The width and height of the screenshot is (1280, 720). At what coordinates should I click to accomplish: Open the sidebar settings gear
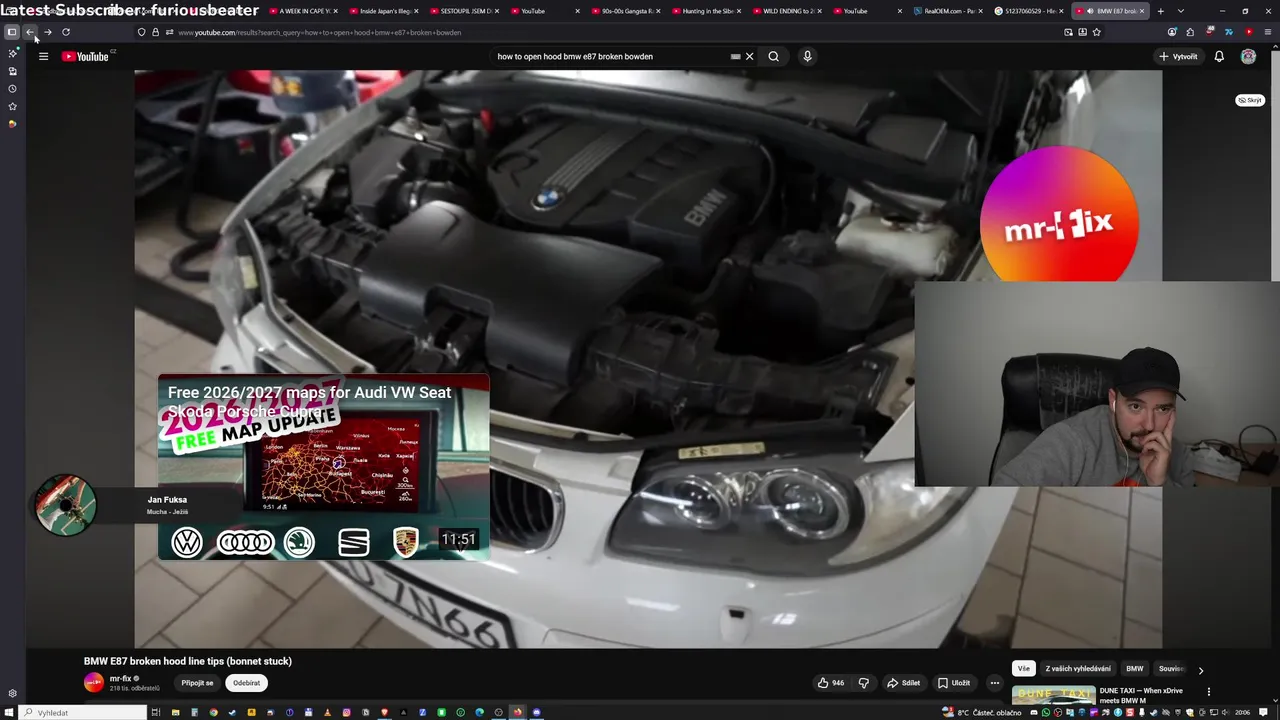pos(12,693)
